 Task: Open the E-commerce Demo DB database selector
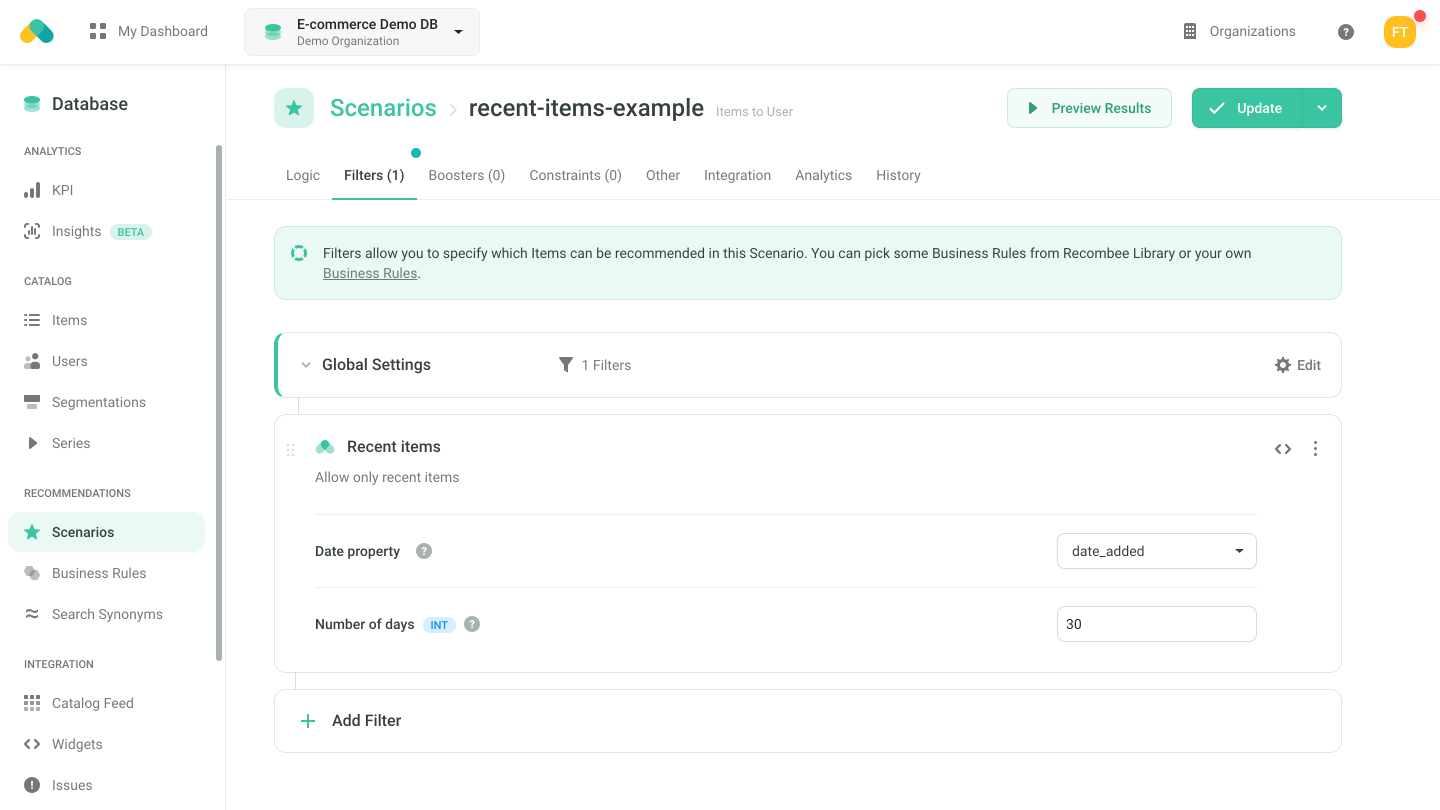pos(361,32)
